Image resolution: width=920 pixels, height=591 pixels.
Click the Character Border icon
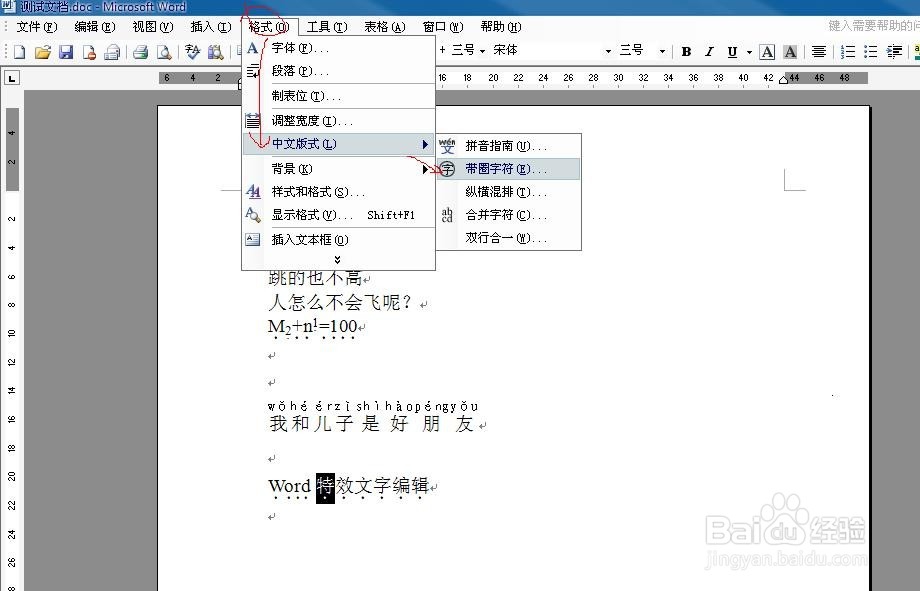click(767, 52)
